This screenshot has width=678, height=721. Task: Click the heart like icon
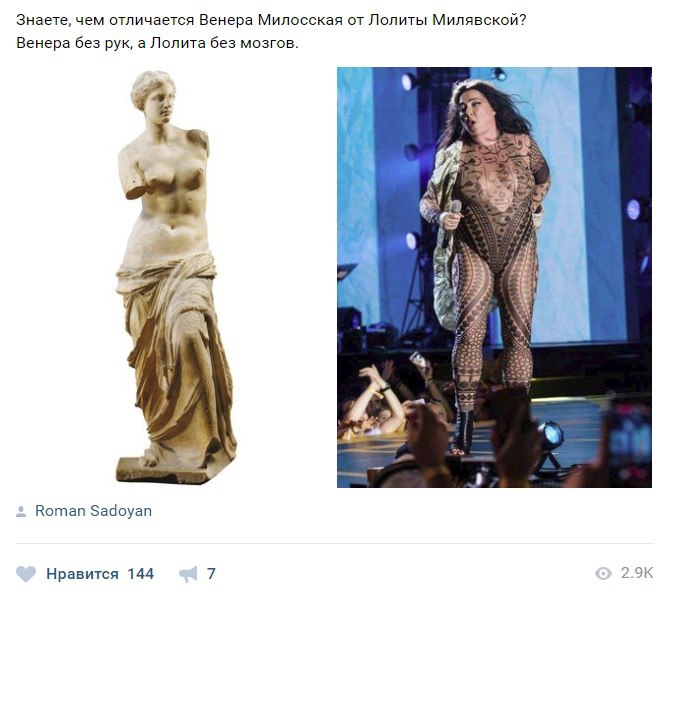[x=26, y=574]
